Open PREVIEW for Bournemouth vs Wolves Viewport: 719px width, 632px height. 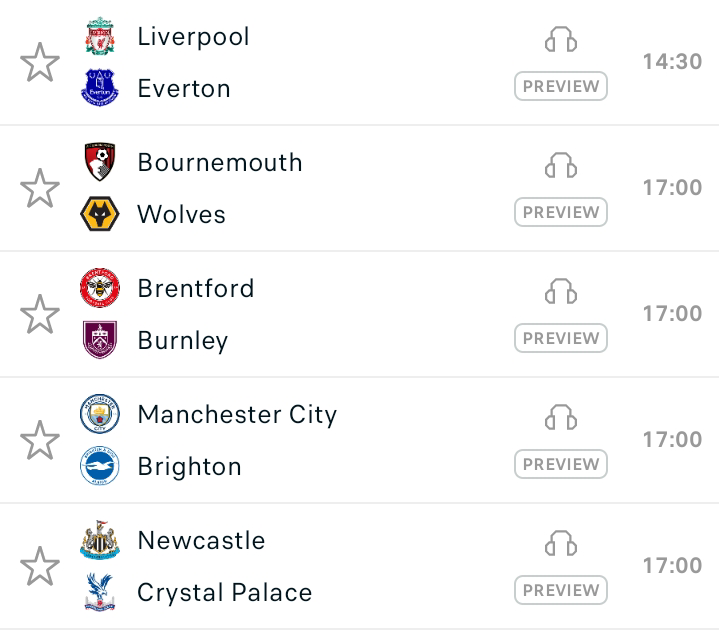coord(561,212)
